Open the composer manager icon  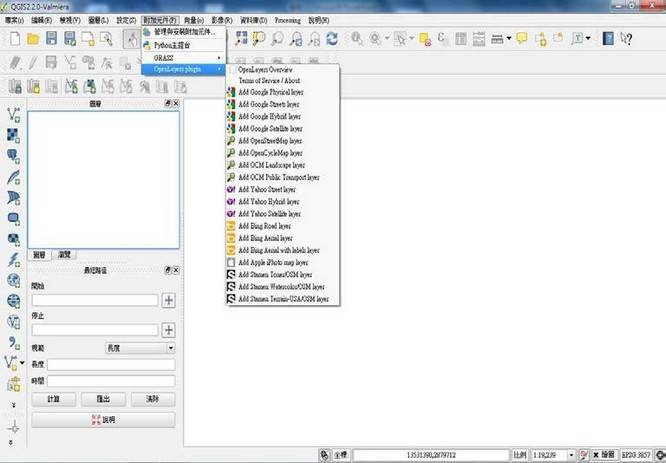tap(106, 39)
